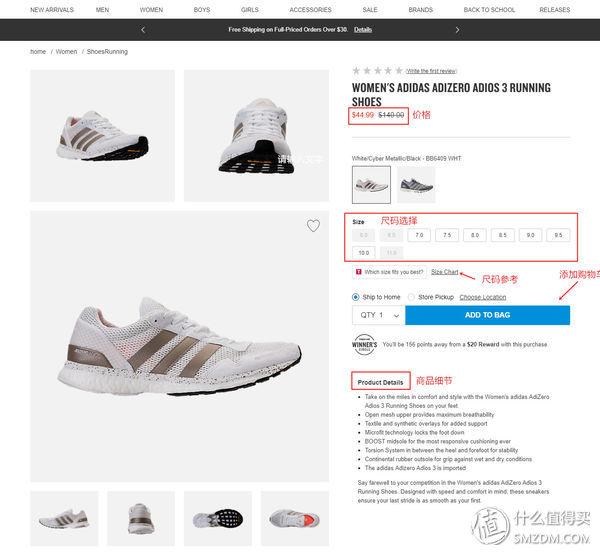
Task: Show previous promo banner with left arrow
Action: (x=143, y=30)
